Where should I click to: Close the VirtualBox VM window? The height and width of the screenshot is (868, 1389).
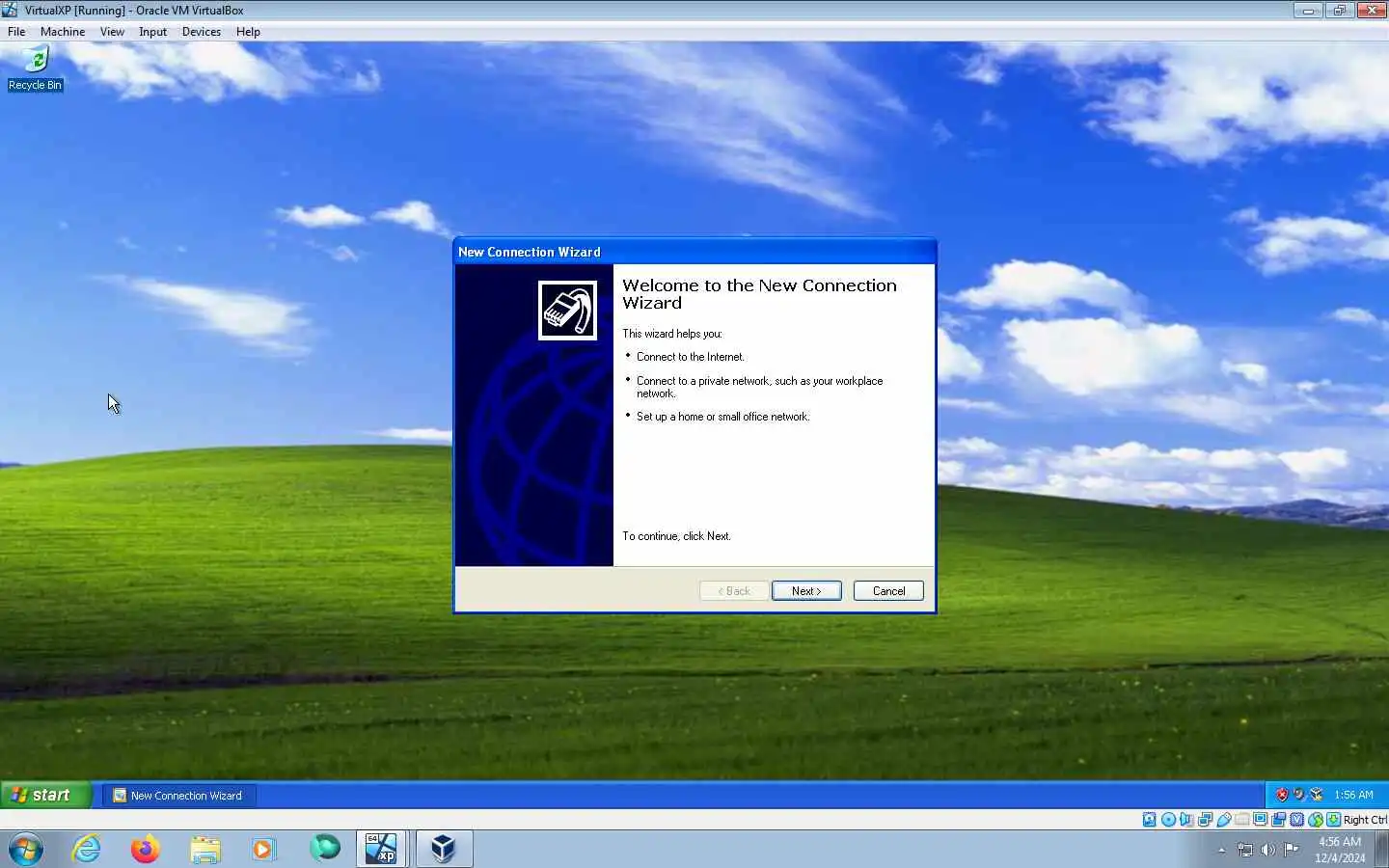(1372, 11)
